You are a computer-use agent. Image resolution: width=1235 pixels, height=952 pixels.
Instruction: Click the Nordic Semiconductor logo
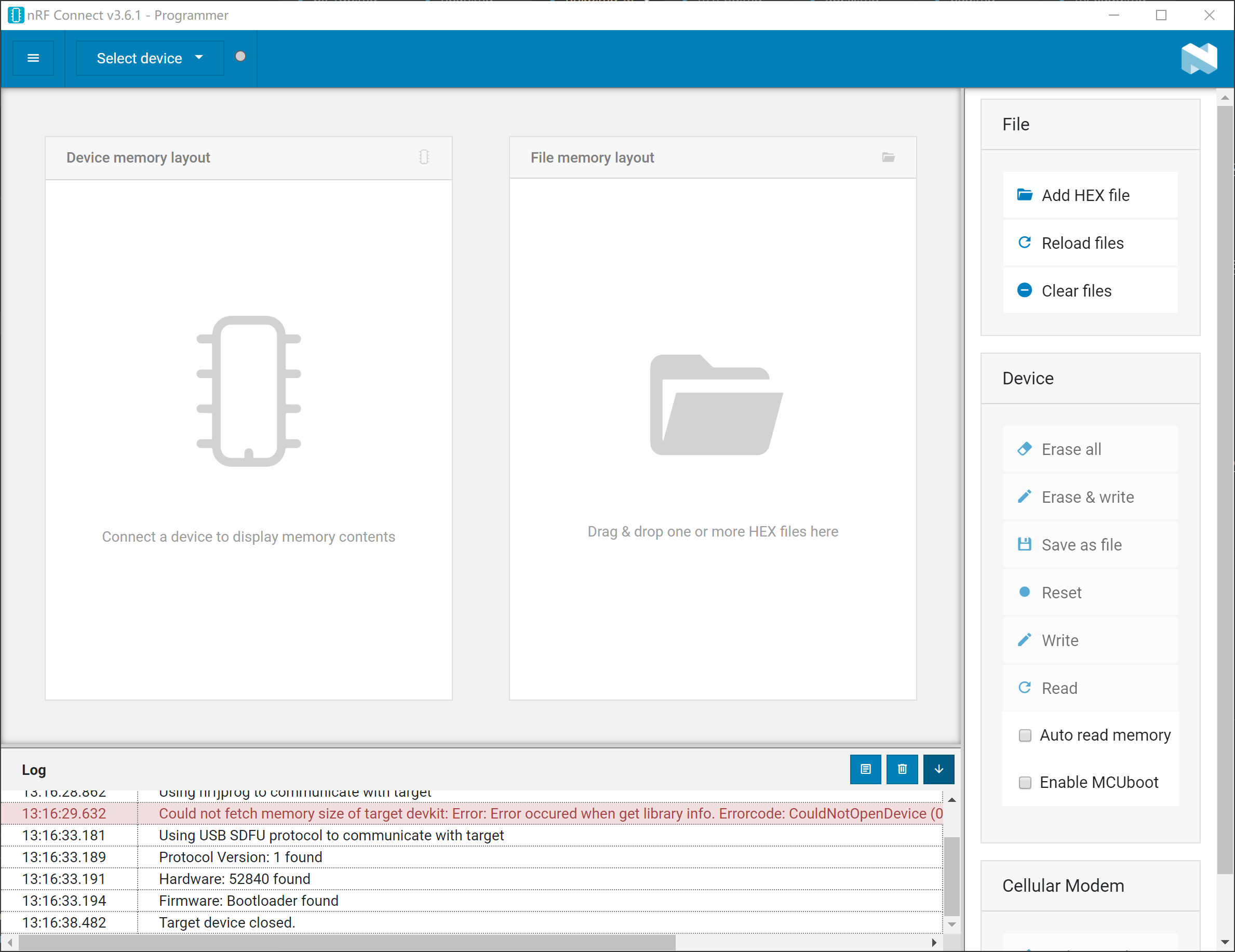(x=1198, y=58)
